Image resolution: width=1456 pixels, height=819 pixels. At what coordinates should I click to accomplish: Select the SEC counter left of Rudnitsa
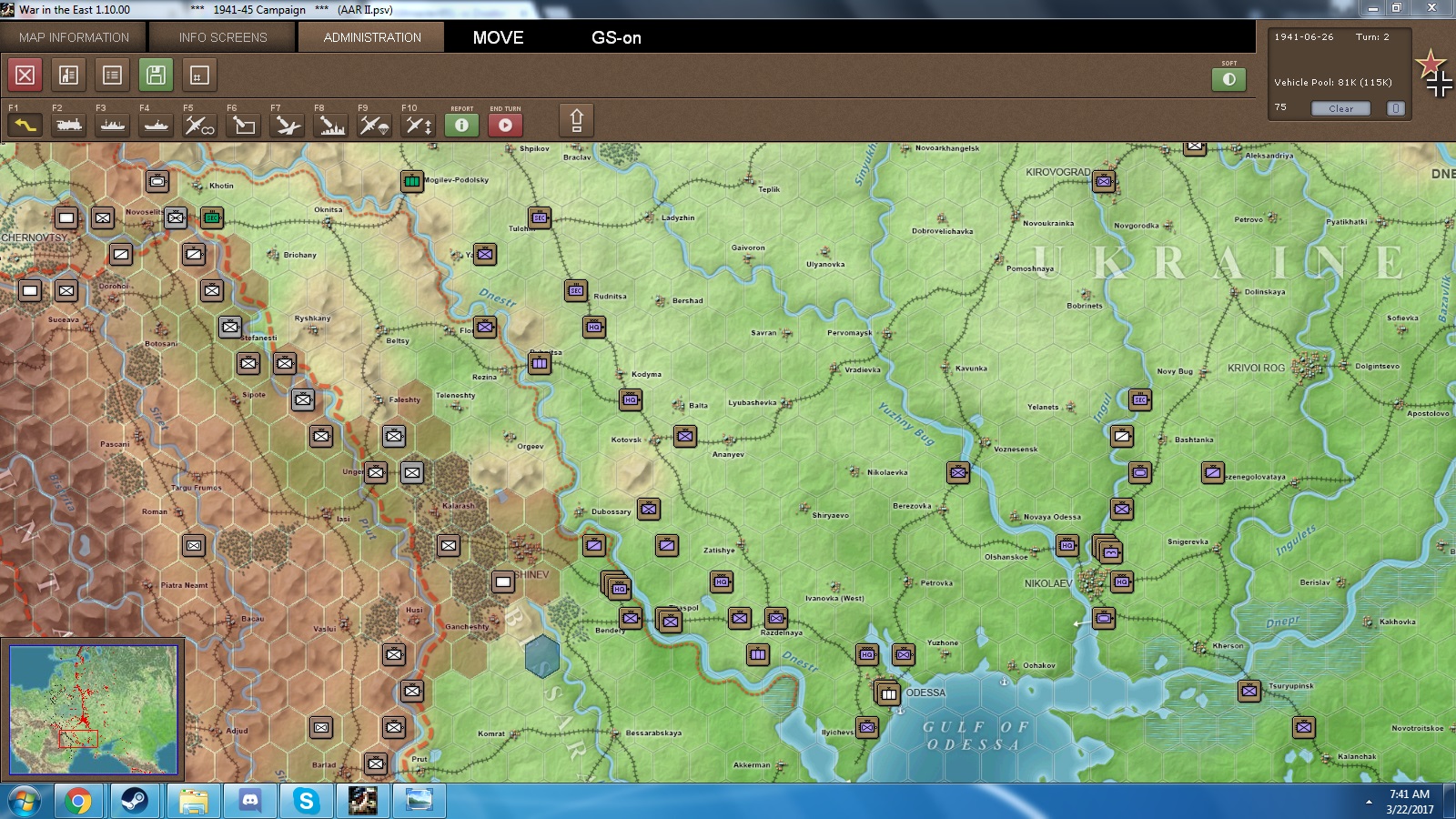click(x=576, y=290)
